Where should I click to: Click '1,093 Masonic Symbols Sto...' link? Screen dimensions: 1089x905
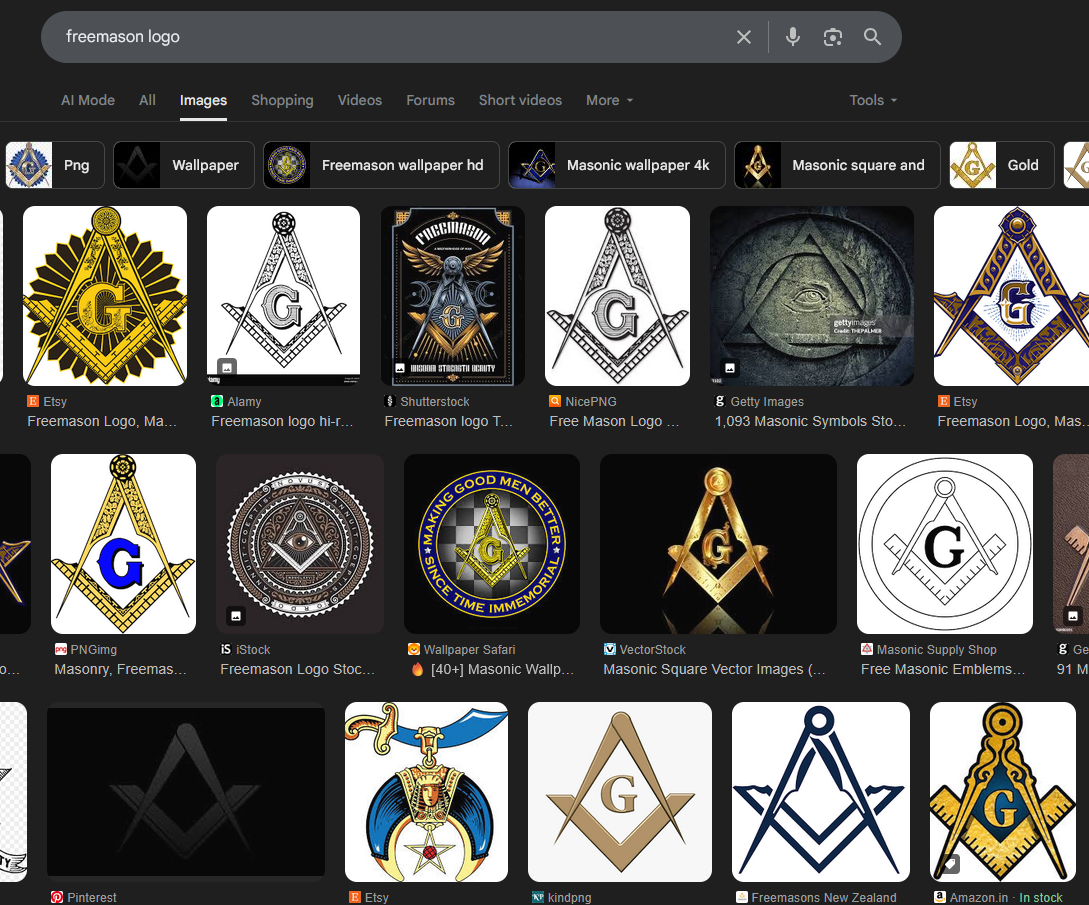810,421
